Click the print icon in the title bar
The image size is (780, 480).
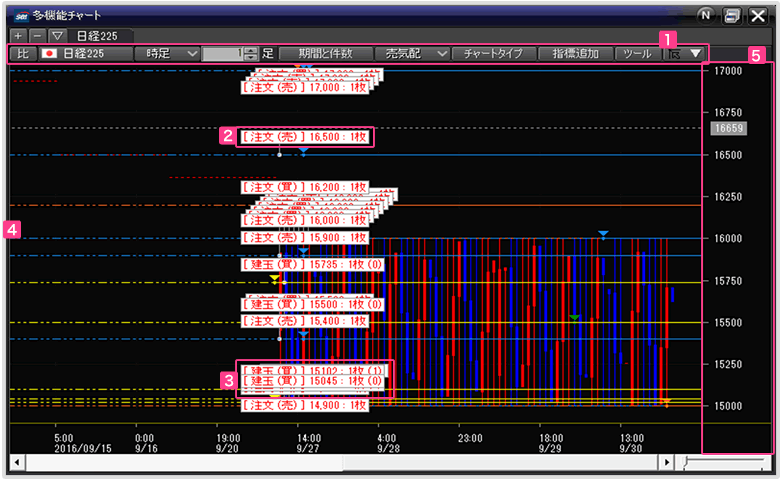point(733,16)
